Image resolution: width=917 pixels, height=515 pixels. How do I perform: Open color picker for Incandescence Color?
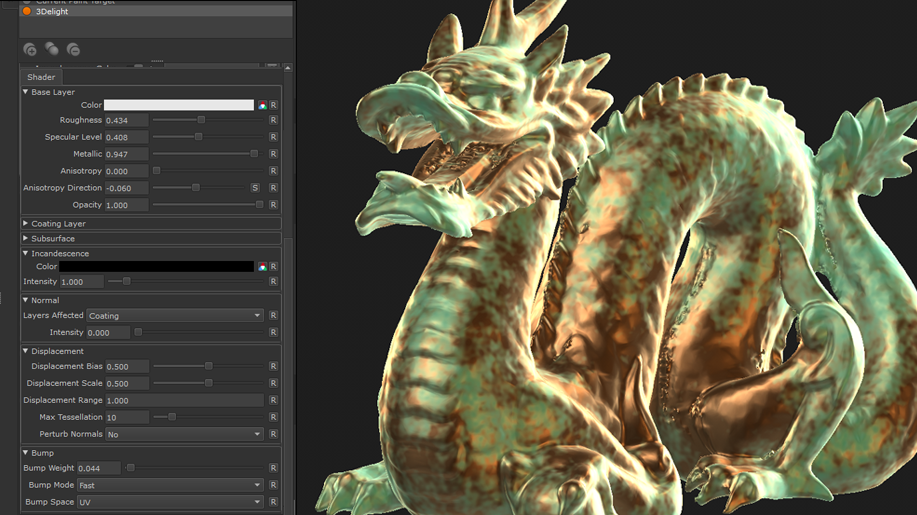(x=262, y=267)
